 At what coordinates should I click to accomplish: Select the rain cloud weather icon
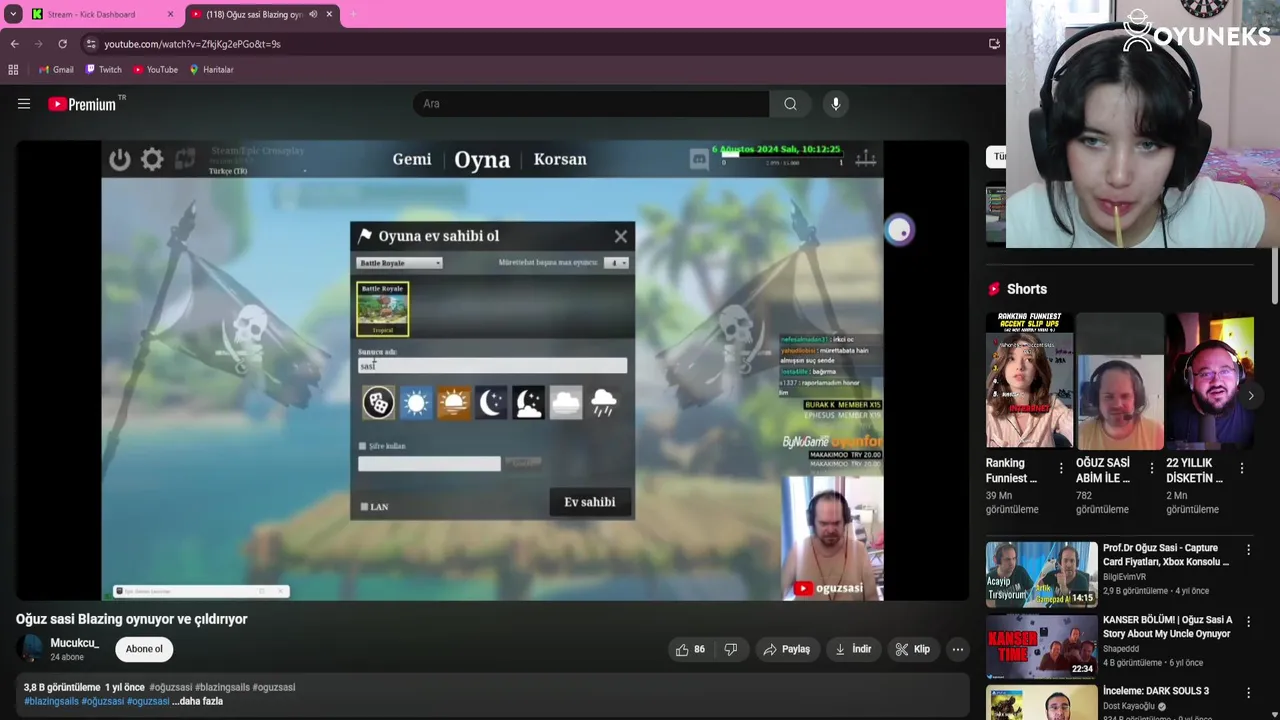point(603,403)
